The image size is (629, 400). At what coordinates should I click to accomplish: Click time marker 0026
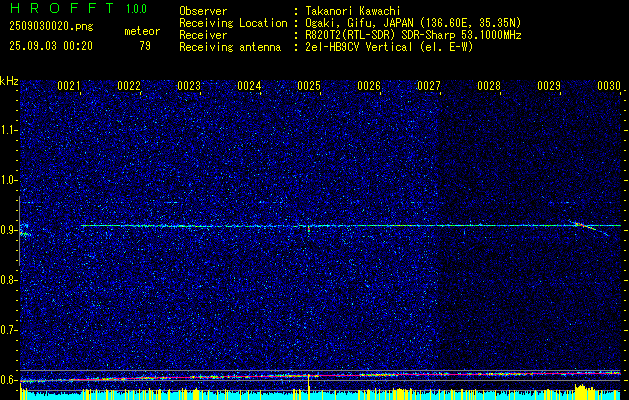(369, 86)
